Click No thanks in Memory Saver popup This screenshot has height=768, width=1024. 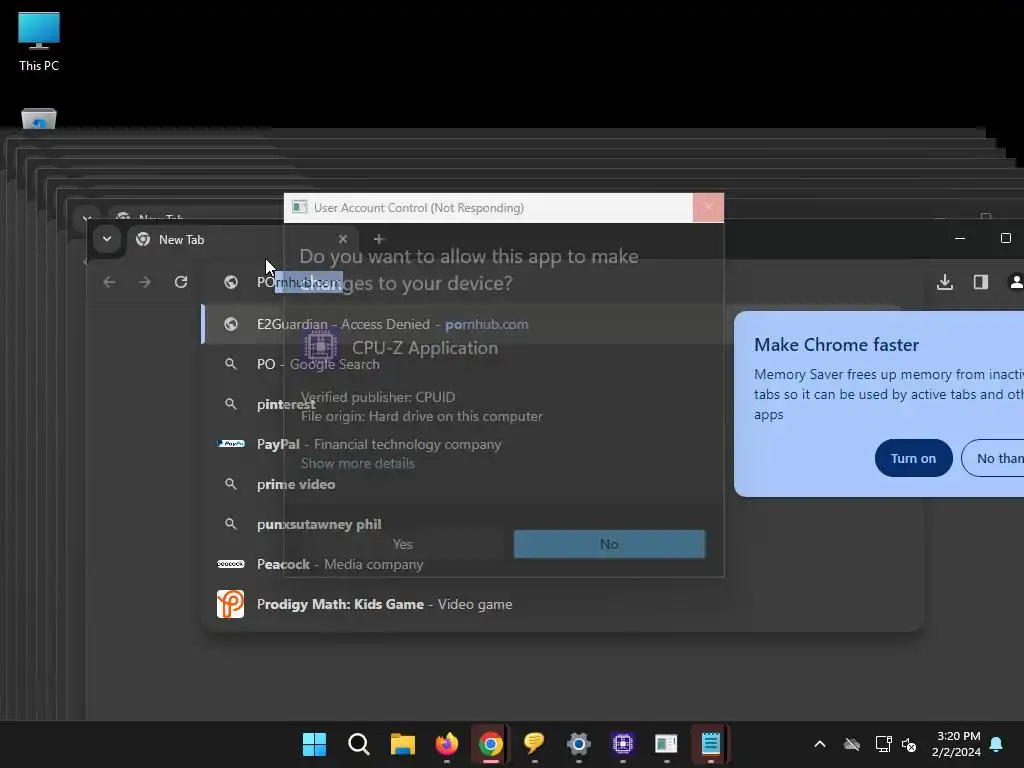994,458
